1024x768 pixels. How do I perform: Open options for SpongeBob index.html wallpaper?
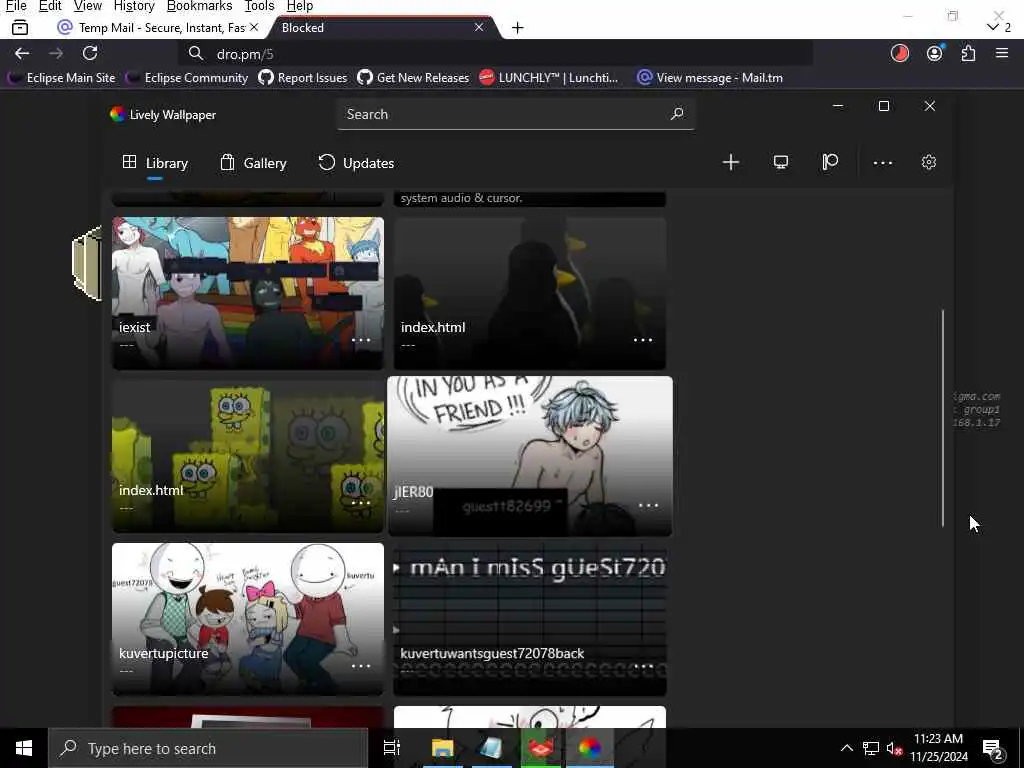pos(361,503)
